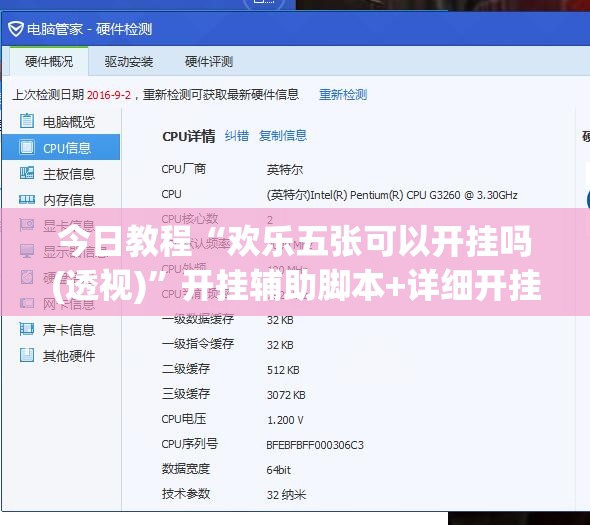
Task: Click the 主板信息 motherboard icon
Action: coord(27,173)
